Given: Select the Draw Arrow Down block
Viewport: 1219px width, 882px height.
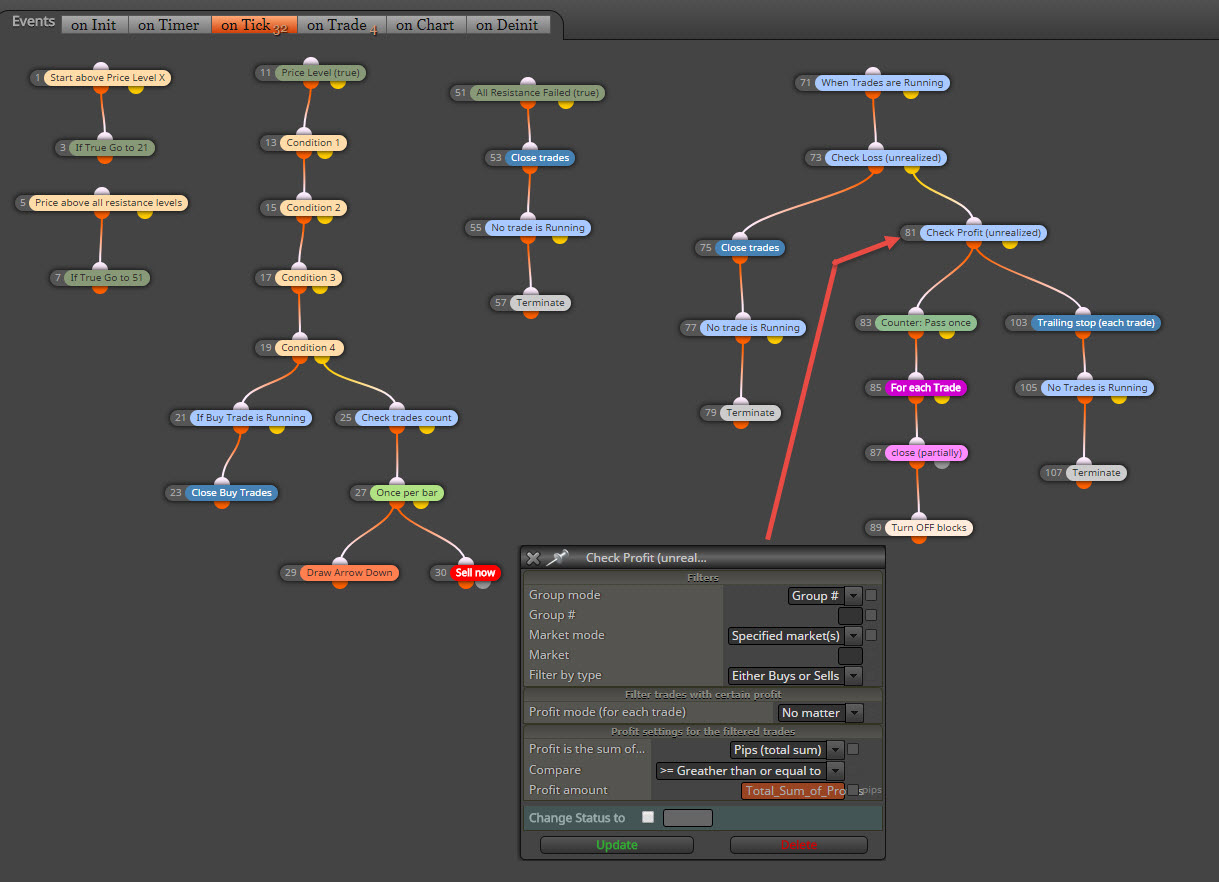Looking at the screenshot, I should (x=349, y=573).
